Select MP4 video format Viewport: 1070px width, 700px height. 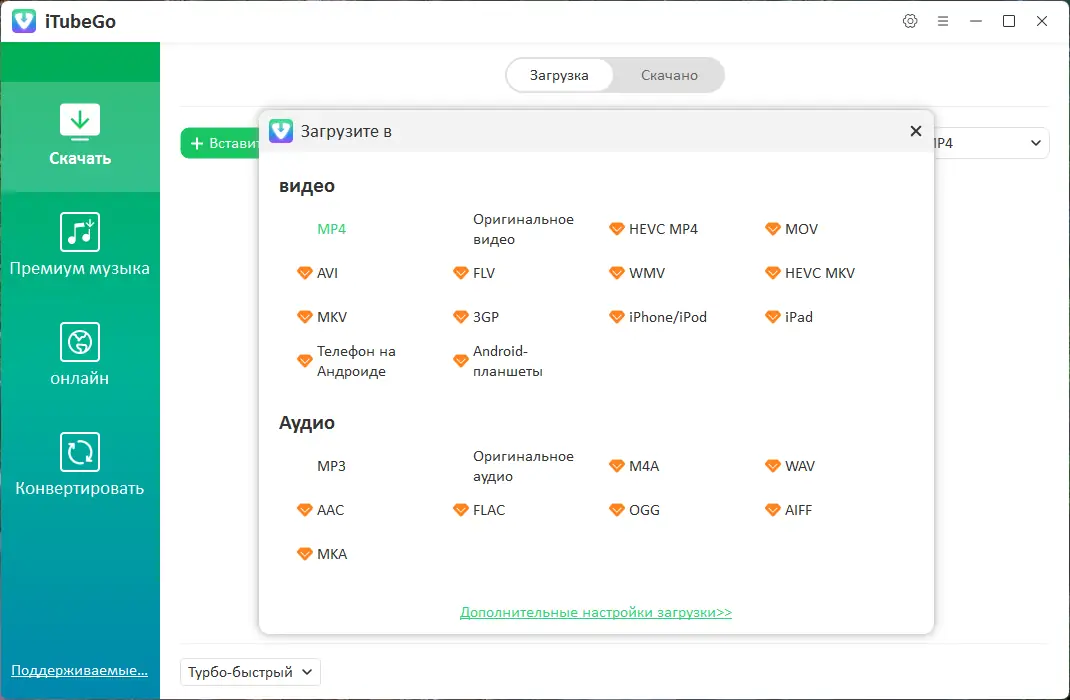tap(331, 229)
